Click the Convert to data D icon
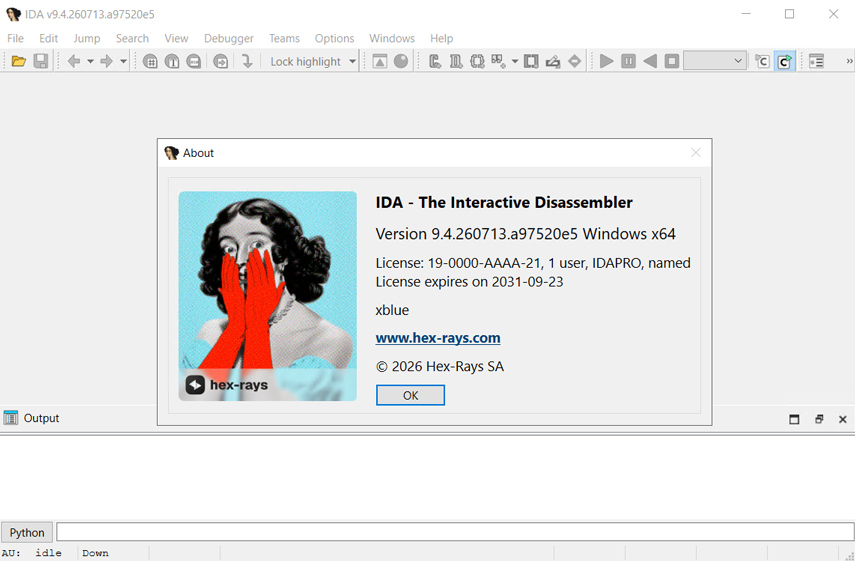This screenshot has width=855, height=561. coord(456,61)
